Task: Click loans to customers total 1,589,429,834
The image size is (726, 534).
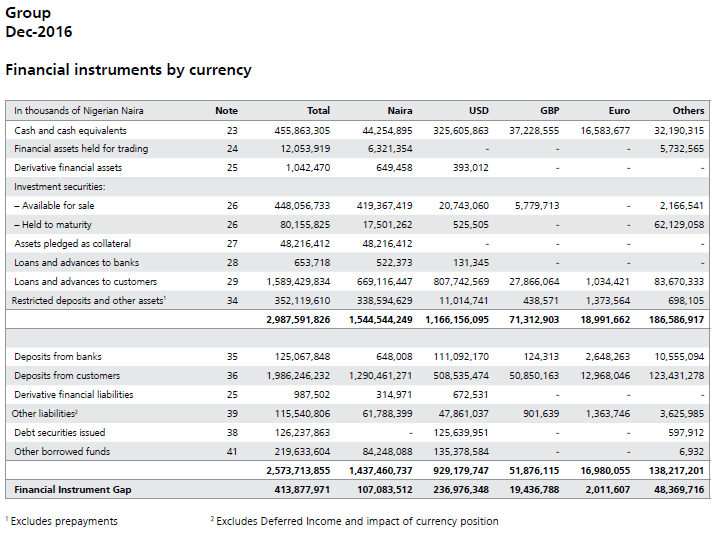Action: coord(299,282)
